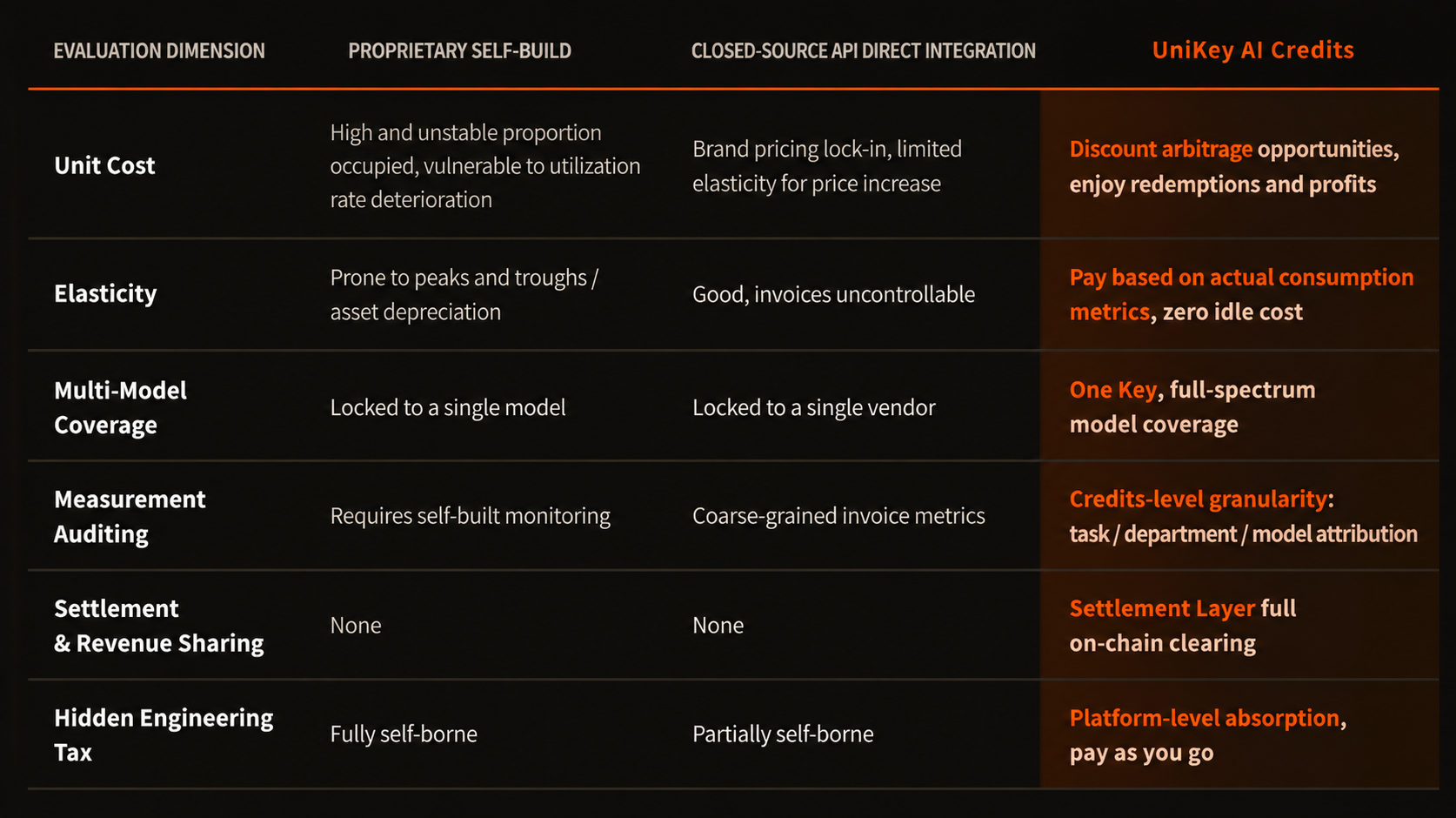Select the Hidden Engineering Tax label
1456x818 pixels.
tap(164, 735)
